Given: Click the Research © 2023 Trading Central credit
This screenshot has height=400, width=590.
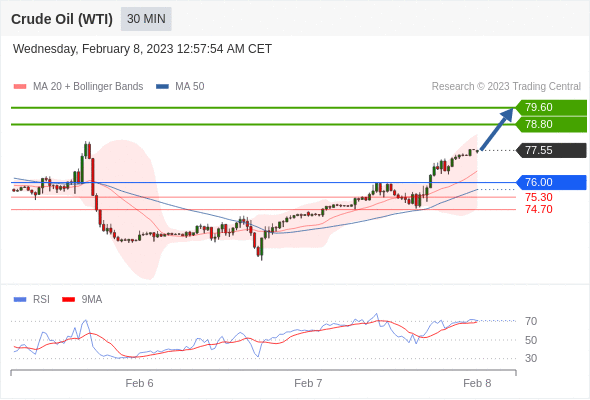Looking at the screenshot, I should tap(506, 87).
